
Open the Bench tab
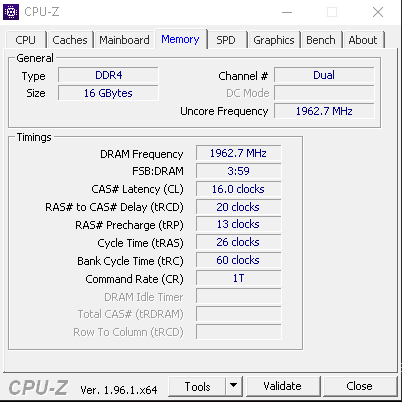point(321,40)
